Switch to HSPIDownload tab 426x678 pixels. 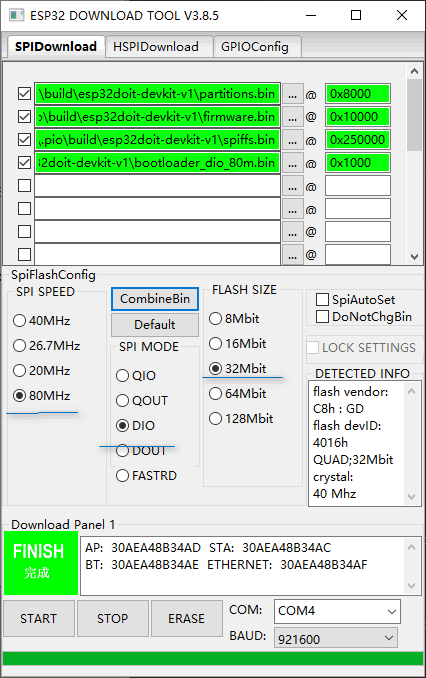tap(156, 47)
